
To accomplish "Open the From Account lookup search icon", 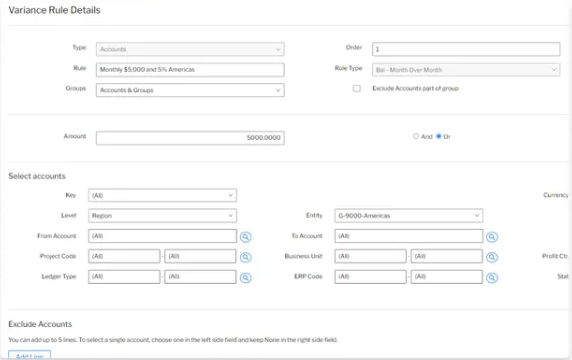I will click(x=246, y=237).
